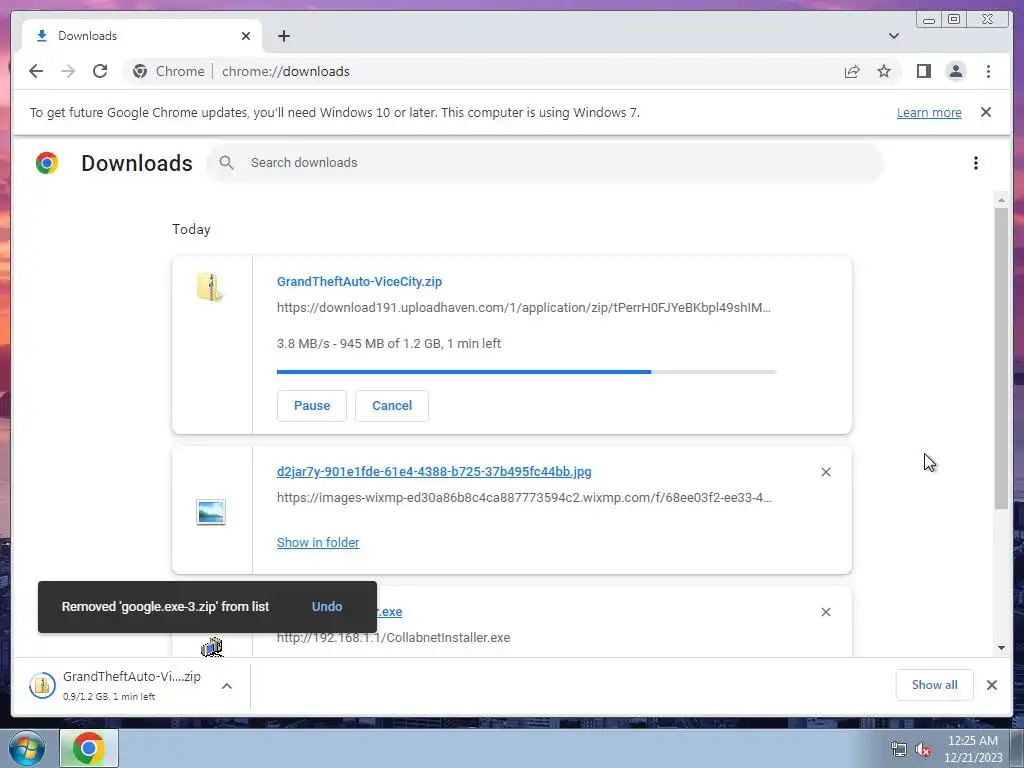
Task: Reload the downloads page
Action: [100, 71]
